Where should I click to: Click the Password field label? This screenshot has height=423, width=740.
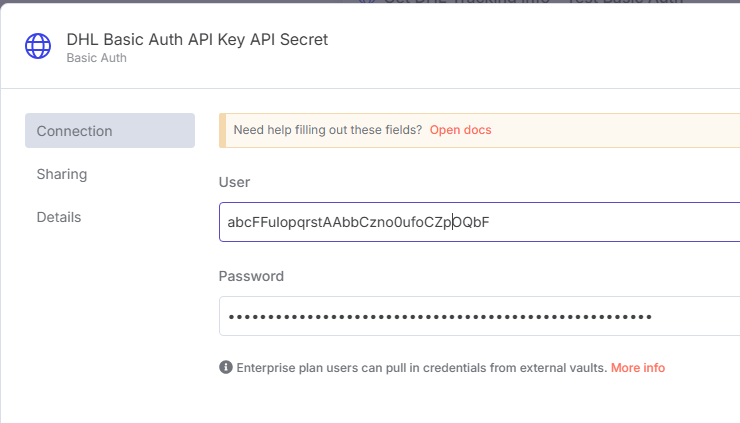[251, 276]
